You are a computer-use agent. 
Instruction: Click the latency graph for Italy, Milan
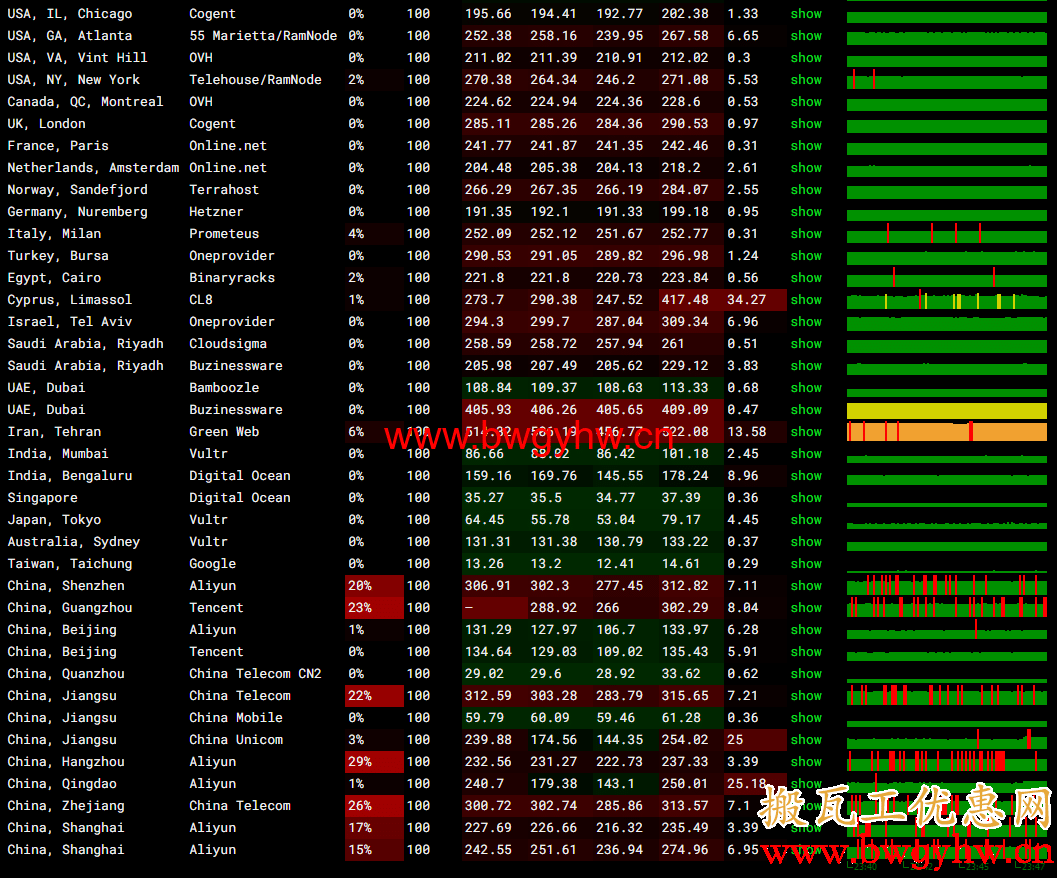pos(946,234)
